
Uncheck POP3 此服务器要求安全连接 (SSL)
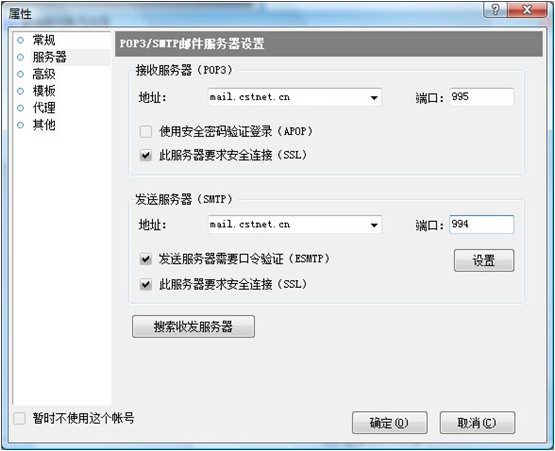146,155
